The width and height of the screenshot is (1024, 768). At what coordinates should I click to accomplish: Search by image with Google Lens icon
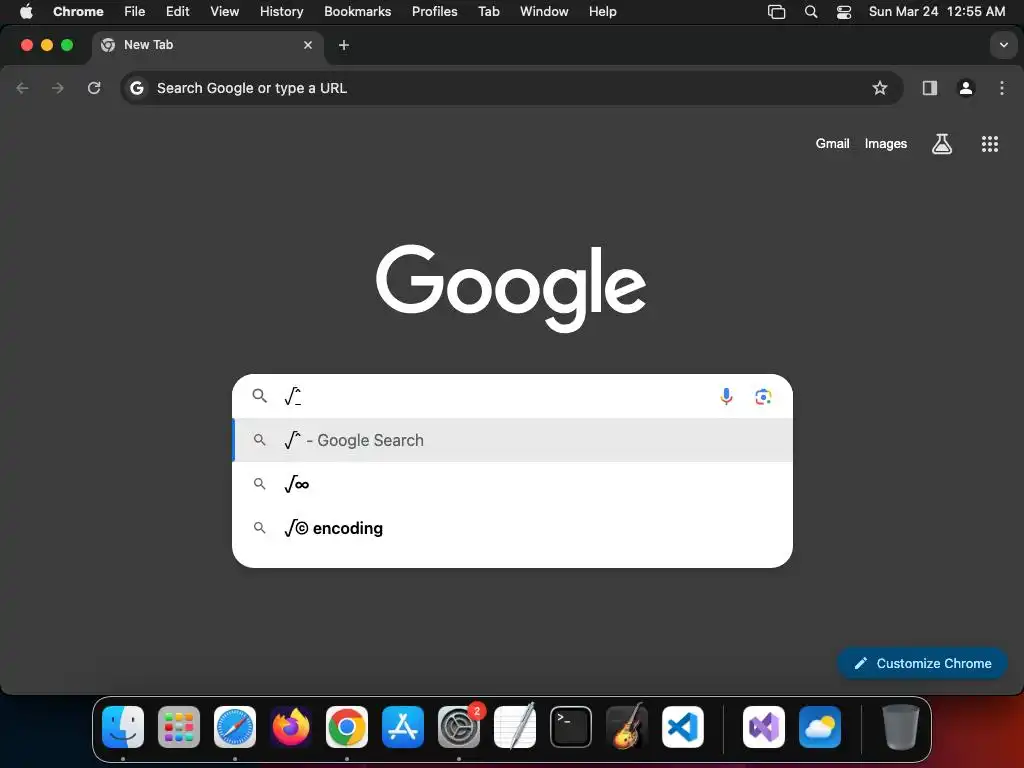pos(763,396)
